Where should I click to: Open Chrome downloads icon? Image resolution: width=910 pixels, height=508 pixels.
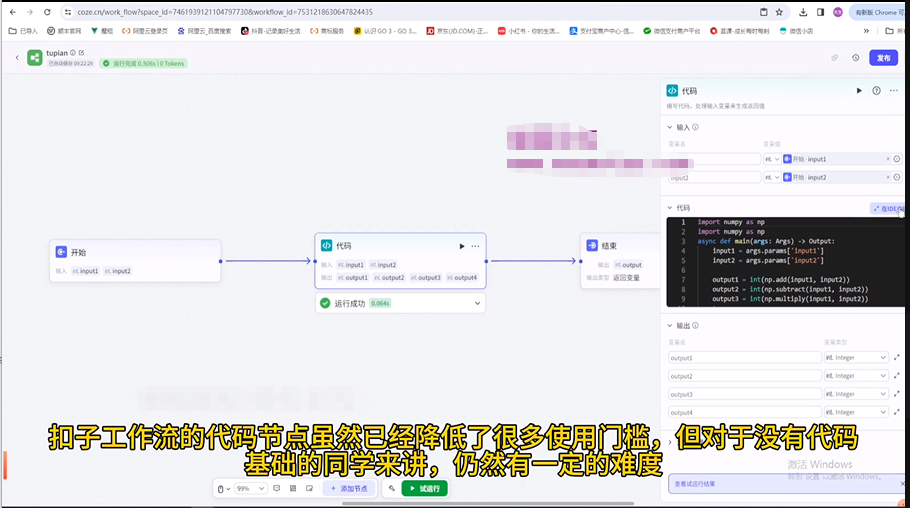click(x=803, y=12)
